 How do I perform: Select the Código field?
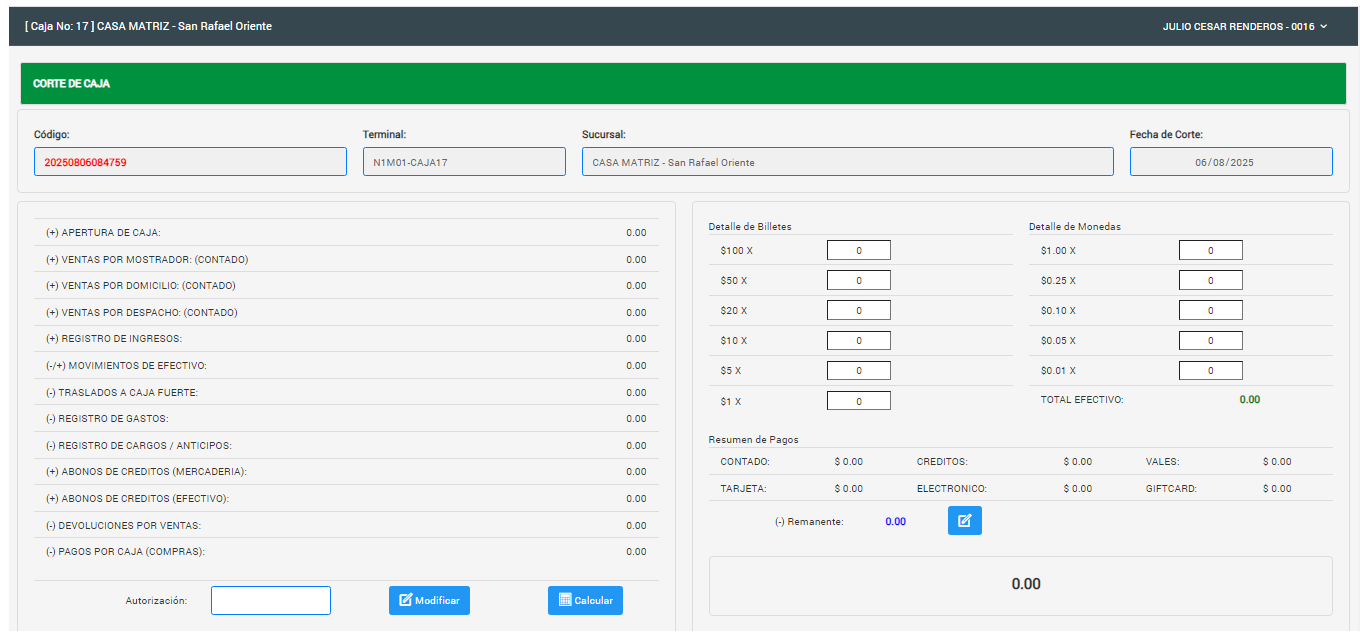(x=190, y=162)
